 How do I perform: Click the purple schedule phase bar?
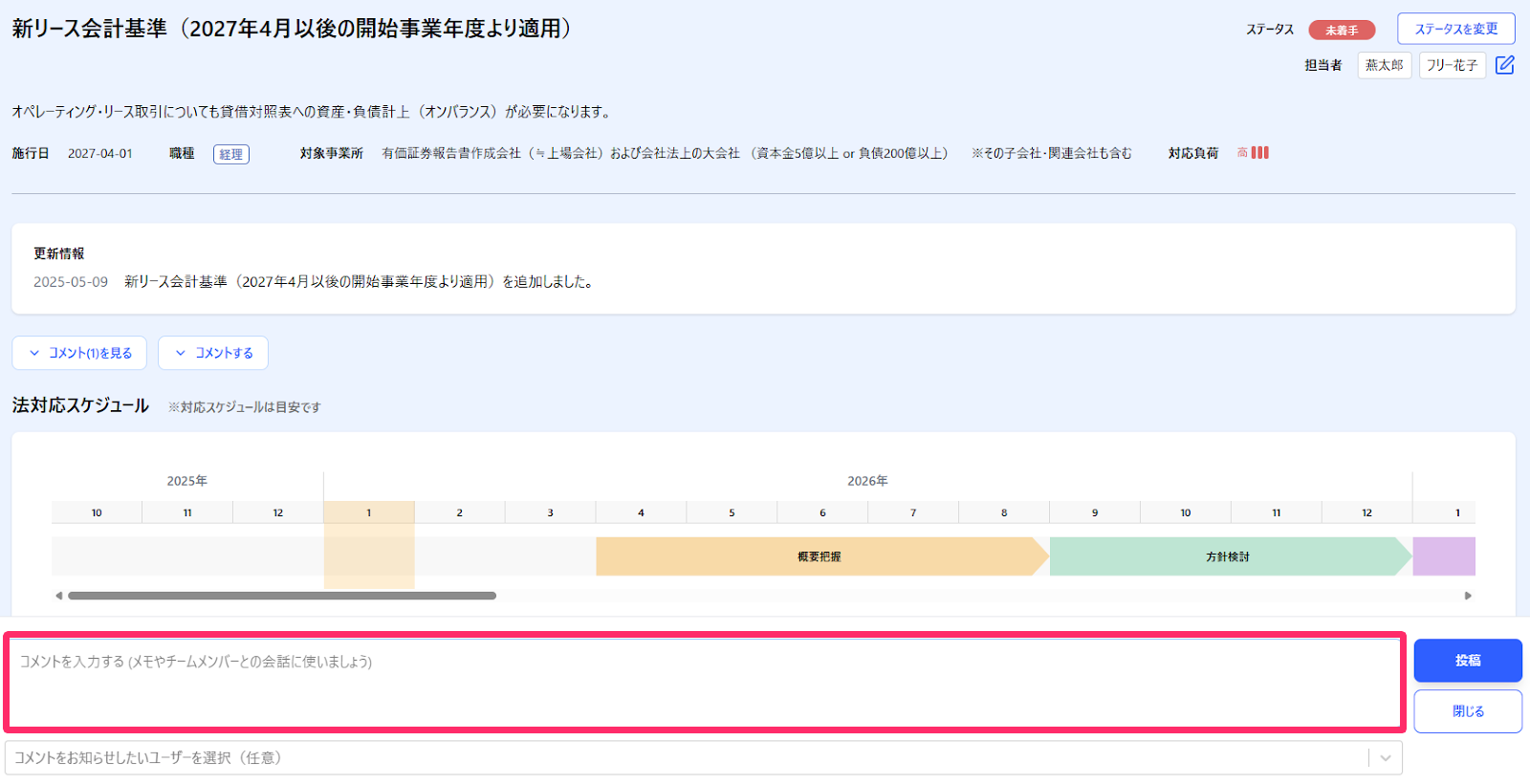point(1444,556)
